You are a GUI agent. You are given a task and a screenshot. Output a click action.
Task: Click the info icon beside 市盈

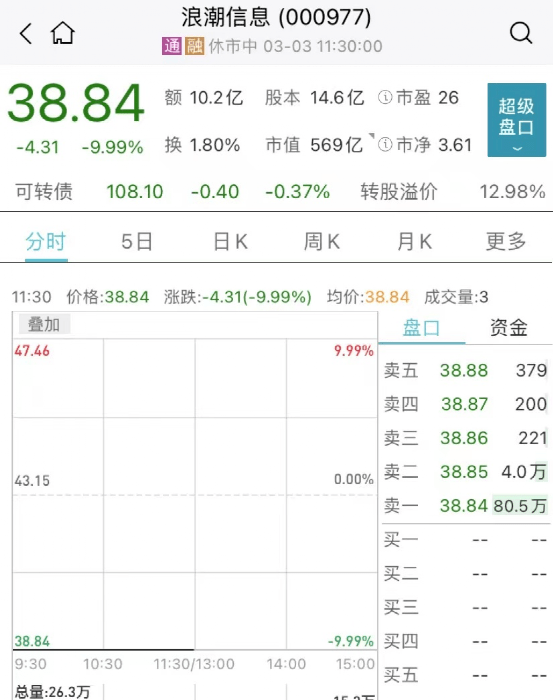[385, 97]
